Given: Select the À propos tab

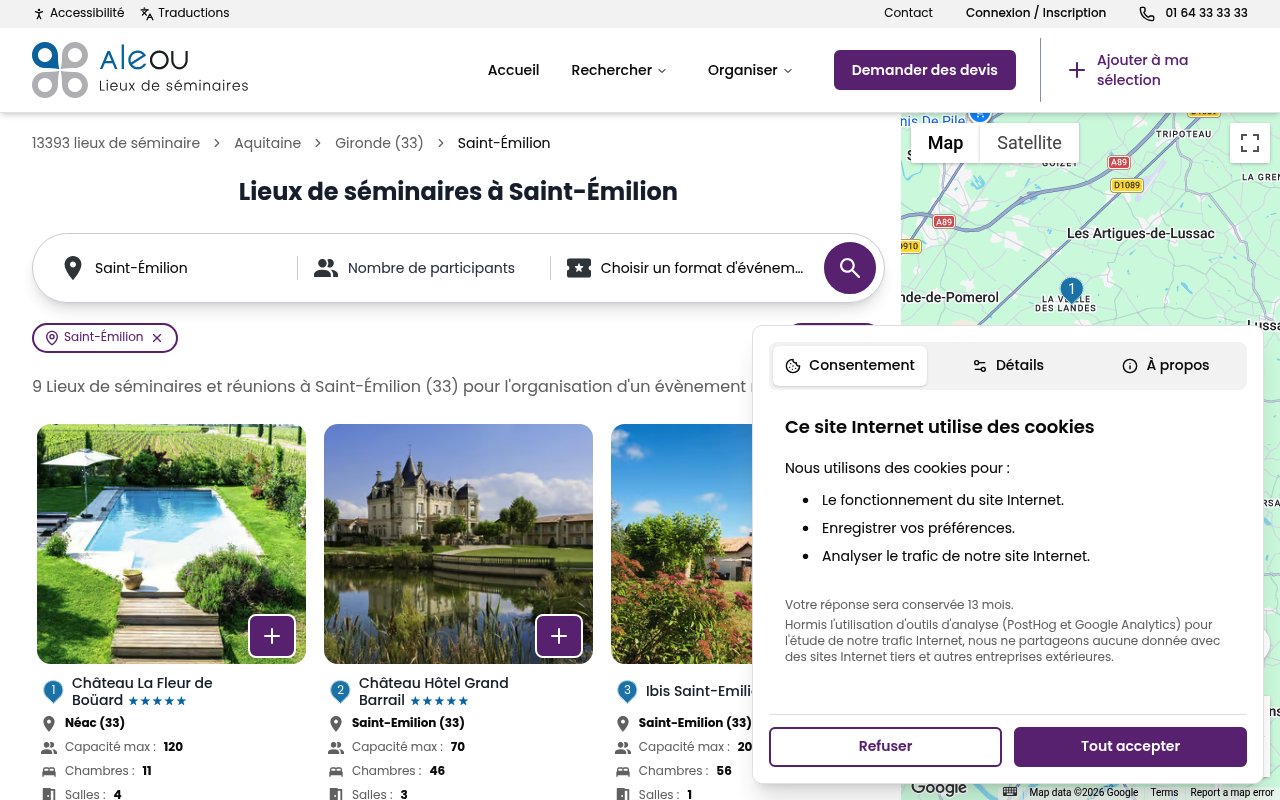Looking at the screenshot, I should click(1166, 366).
